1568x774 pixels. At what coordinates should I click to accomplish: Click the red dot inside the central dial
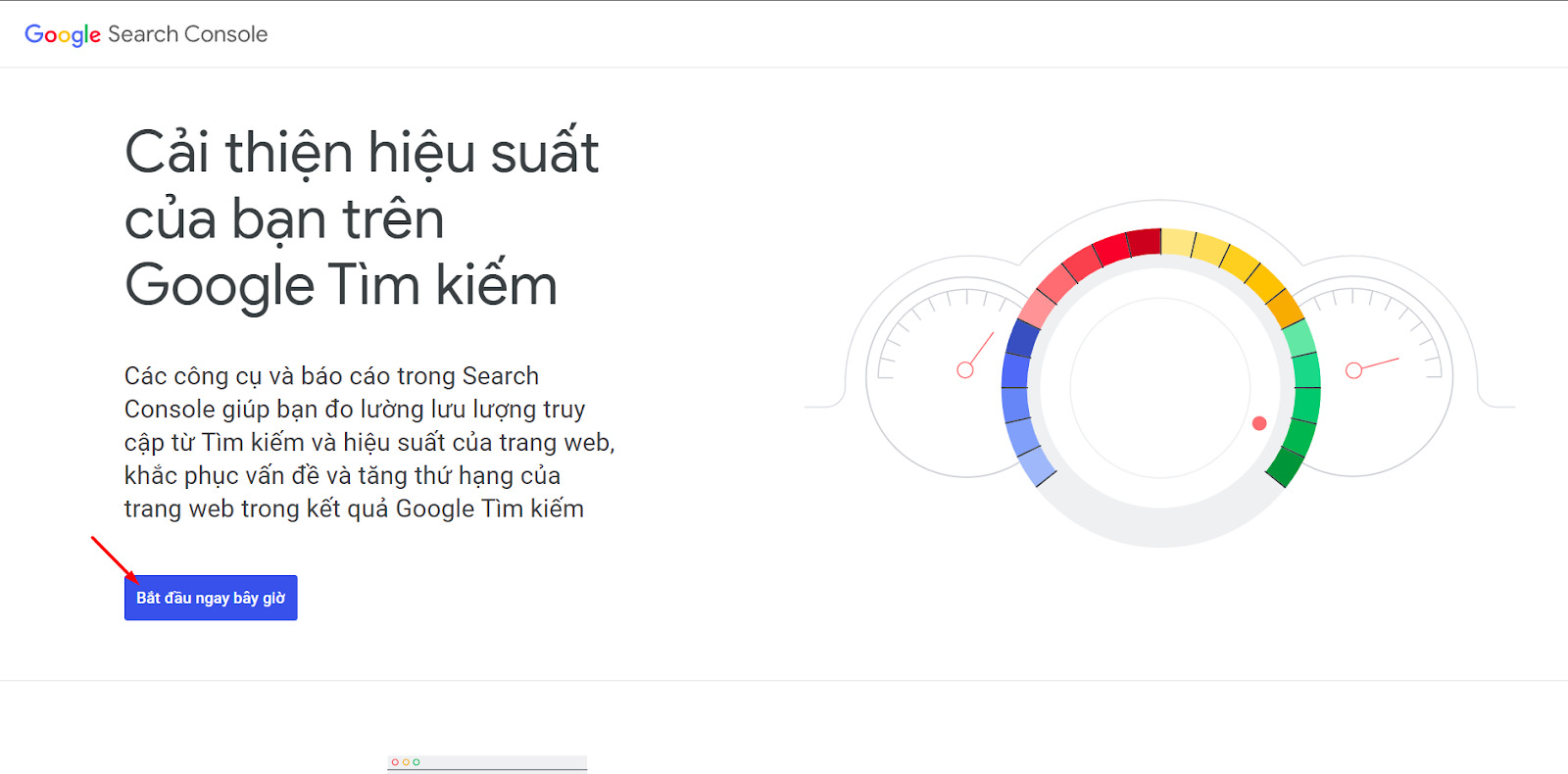pos(1259,423)
